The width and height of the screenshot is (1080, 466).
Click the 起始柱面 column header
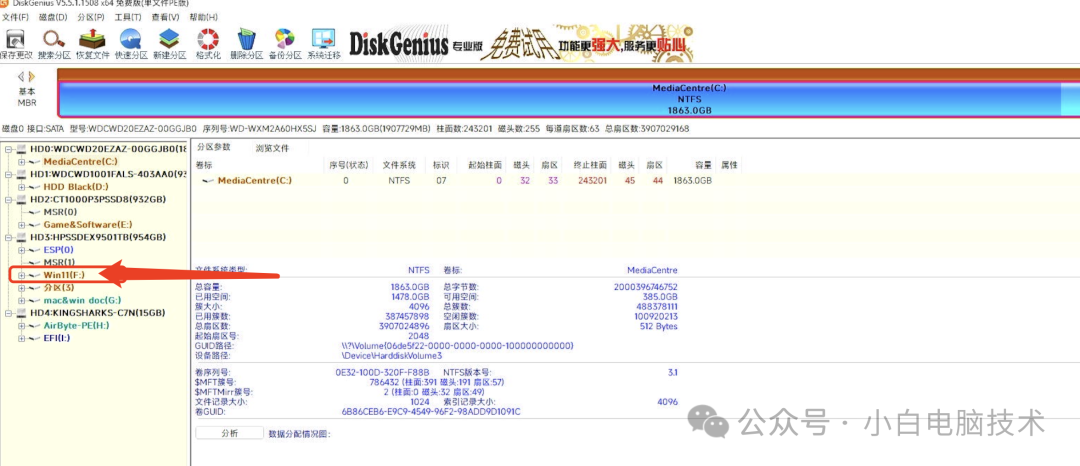(485, 165)
